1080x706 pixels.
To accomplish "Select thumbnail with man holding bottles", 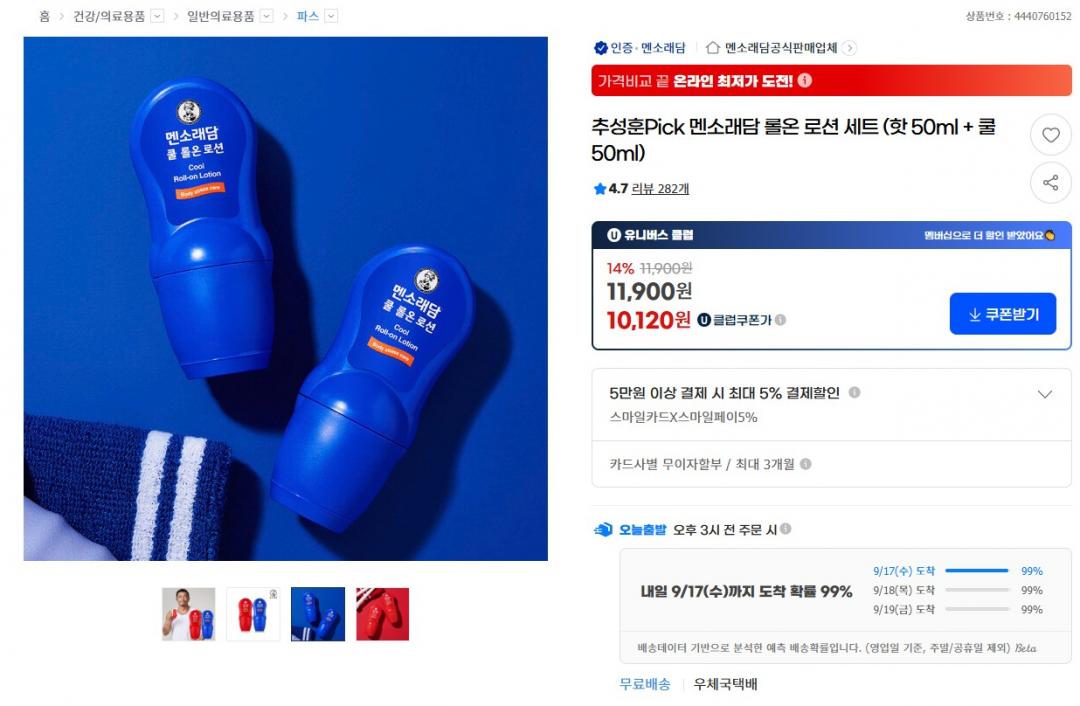I will click(189, 614).
